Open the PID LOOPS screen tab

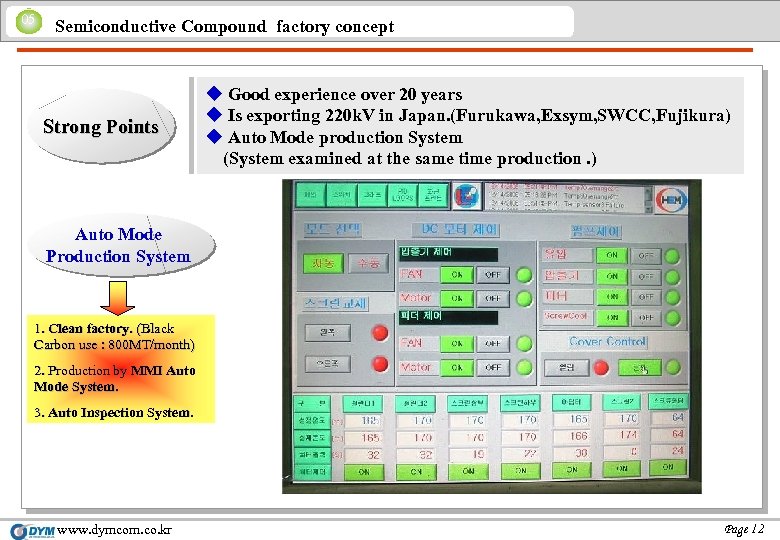pyautogui.click(x=402, y=195)
